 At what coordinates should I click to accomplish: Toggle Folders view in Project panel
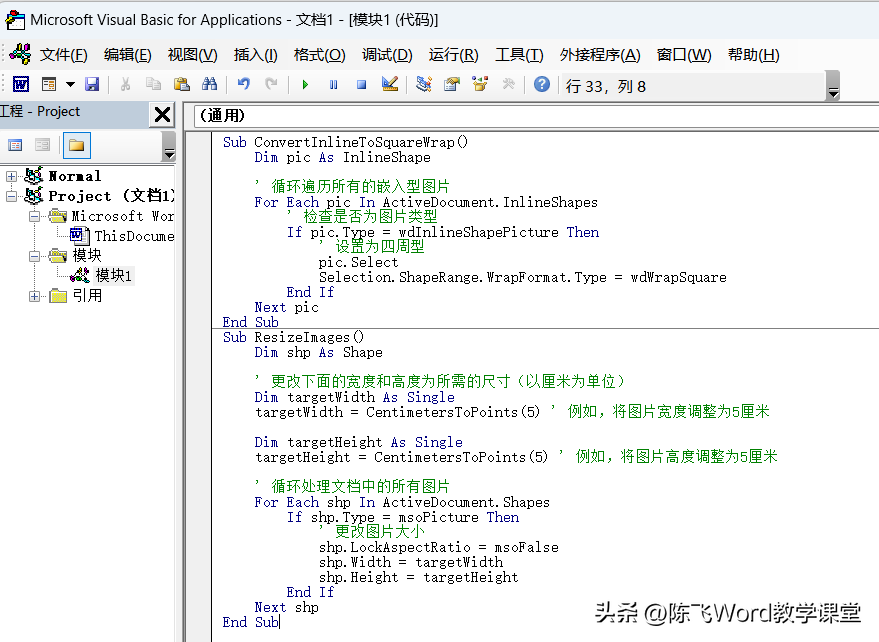(x=76, y=145)
